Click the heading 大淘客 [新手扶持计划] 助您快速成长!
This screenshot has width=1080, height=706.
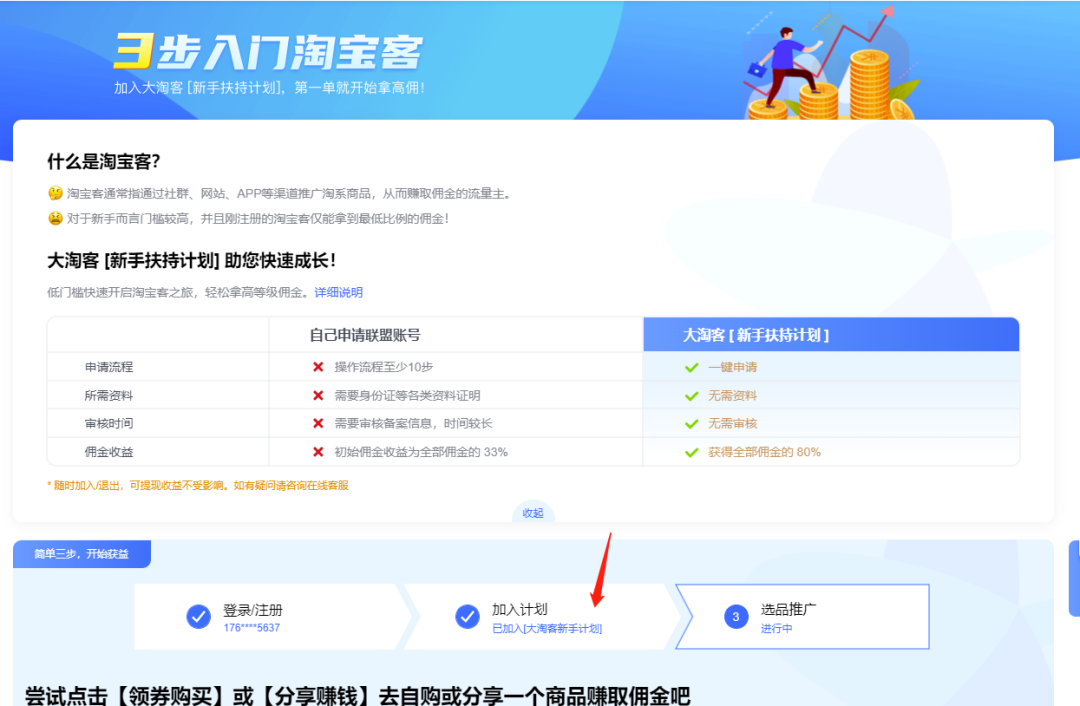coord(192,260)
